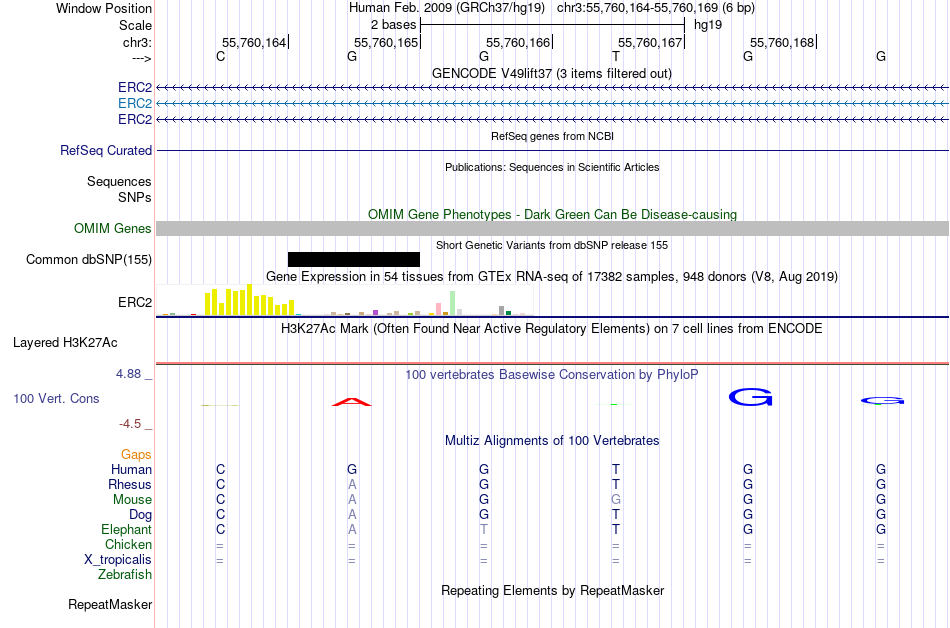Click the SNPs track label
Screen dimensions: 950x628
135,197
